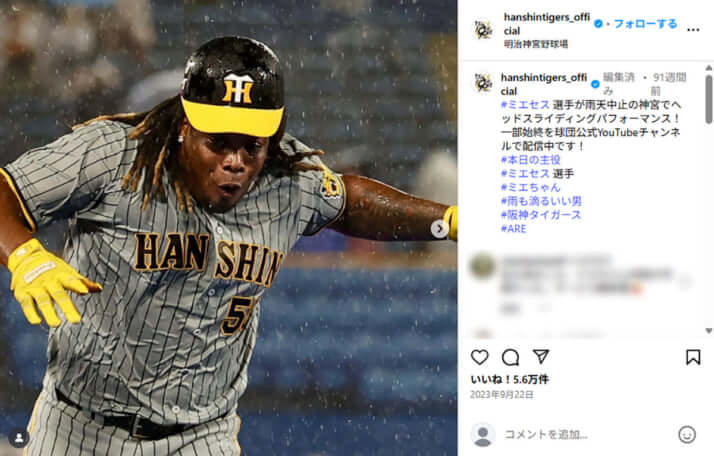This screenshot has width=714, height=456.
Task: Open the three-dot more options menu
Action: coord(693,30)
